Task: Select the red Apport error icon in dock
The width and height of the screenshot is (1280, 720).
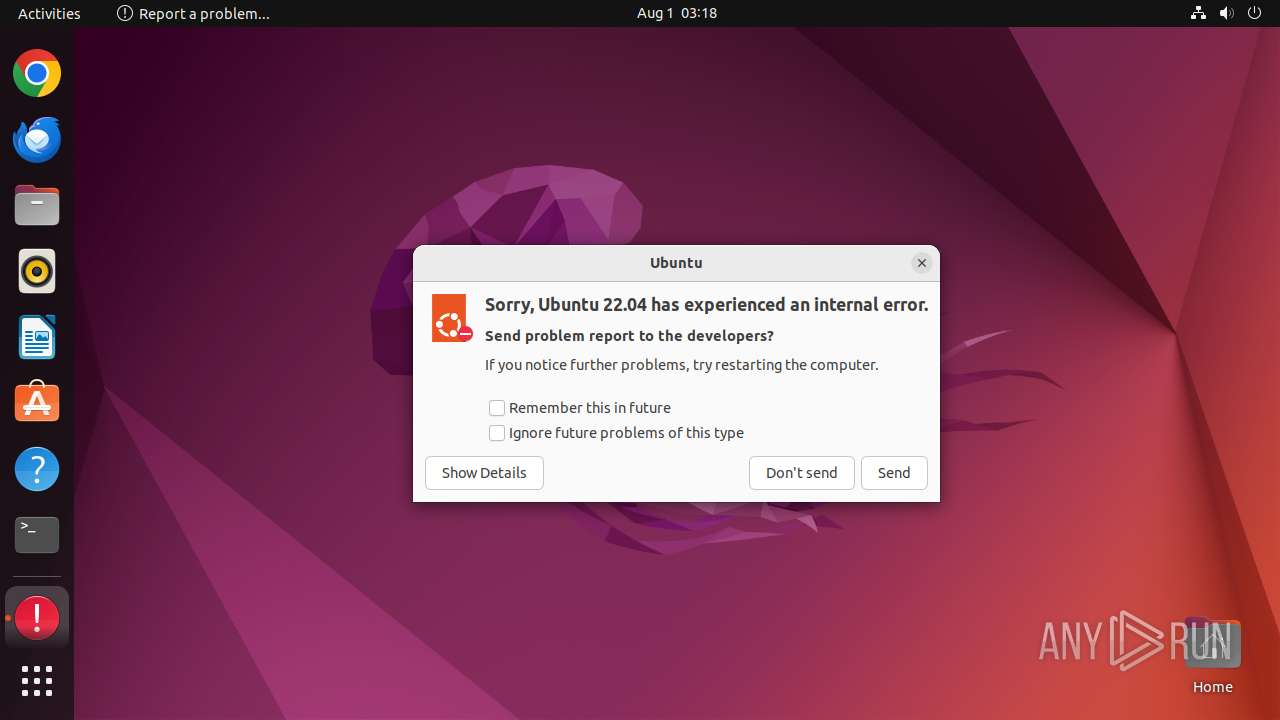Action: pos(37,618)
